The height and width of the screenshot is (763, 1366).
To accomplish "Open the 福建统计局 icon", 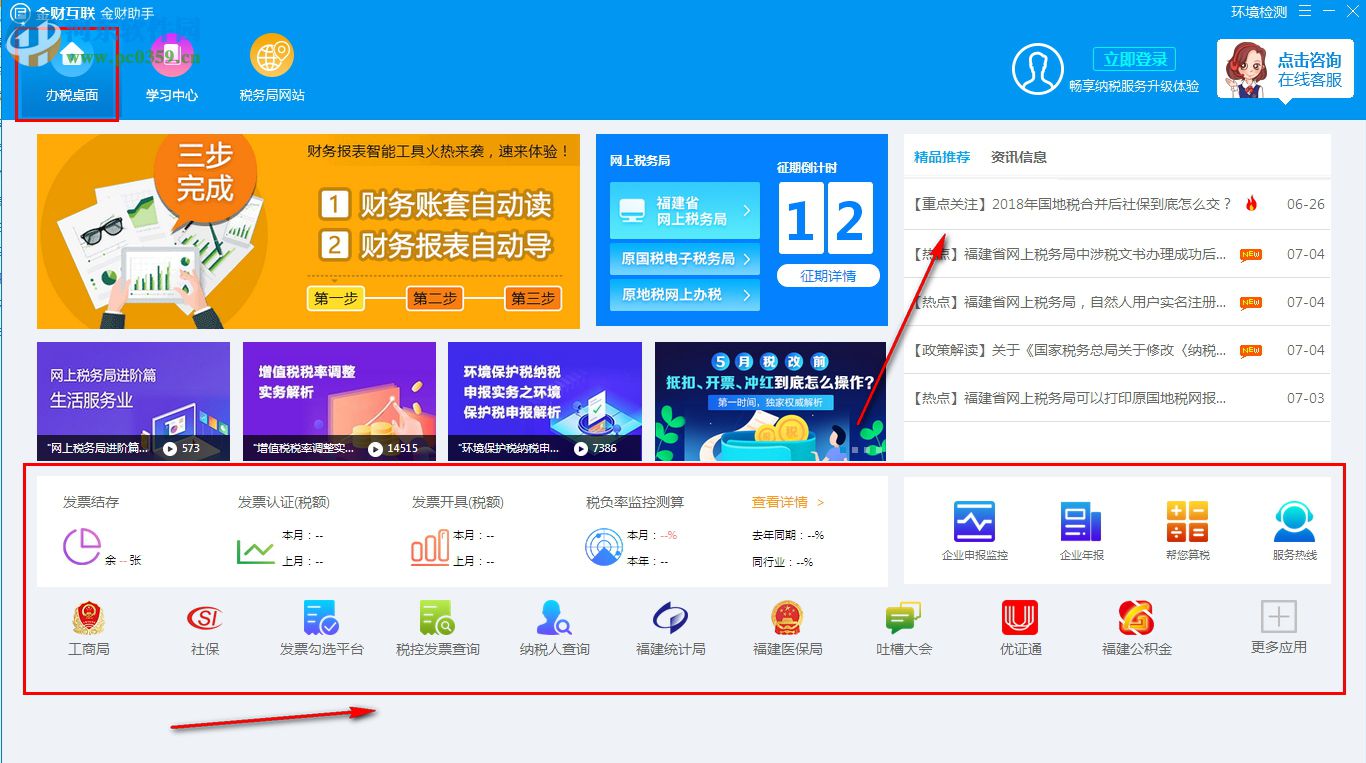I will pos(670,618).
